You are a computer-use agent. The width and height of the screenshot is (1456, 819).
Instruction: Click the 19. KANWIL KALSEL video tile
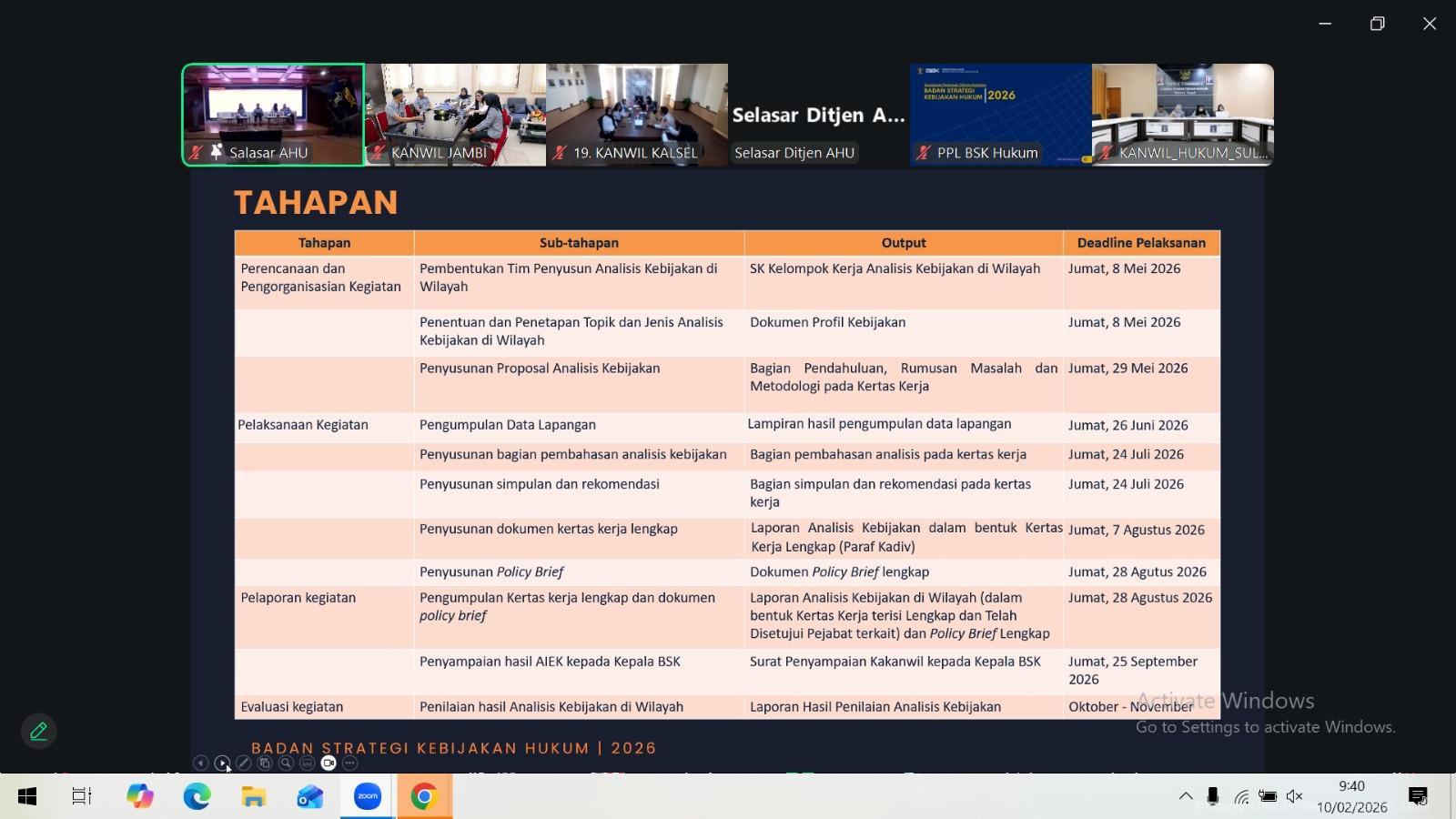pos(637,114)
